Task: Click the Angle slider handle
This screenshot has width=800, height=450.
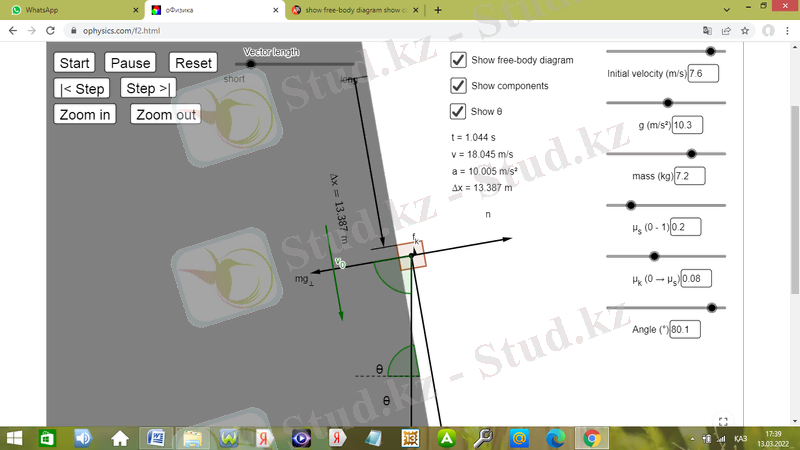Action: tap(711, 308)
